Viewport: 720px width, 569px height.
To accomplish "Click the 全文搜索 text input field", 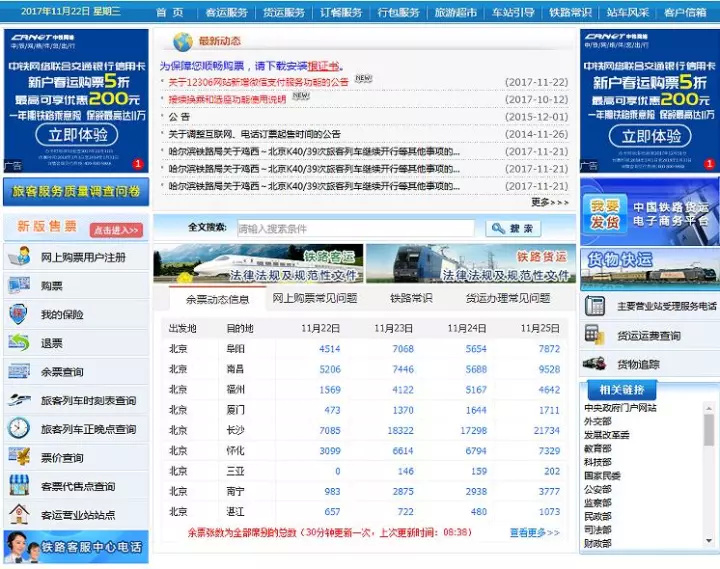I will pos(355,228).
